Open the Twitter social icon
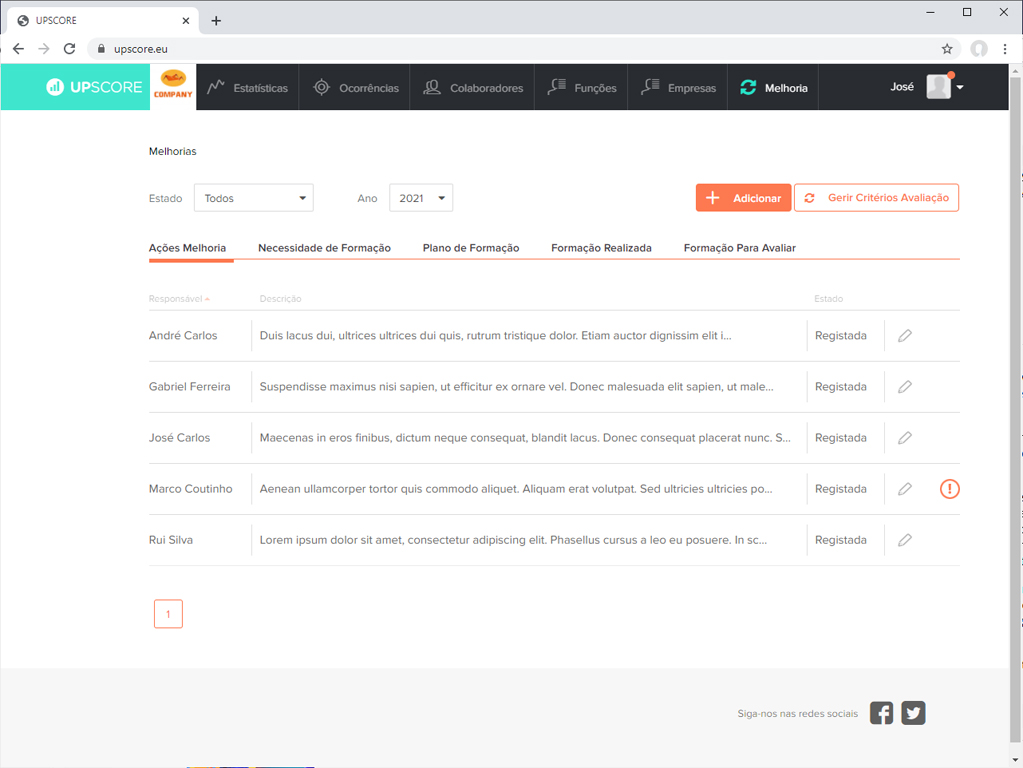 [913, 713]
